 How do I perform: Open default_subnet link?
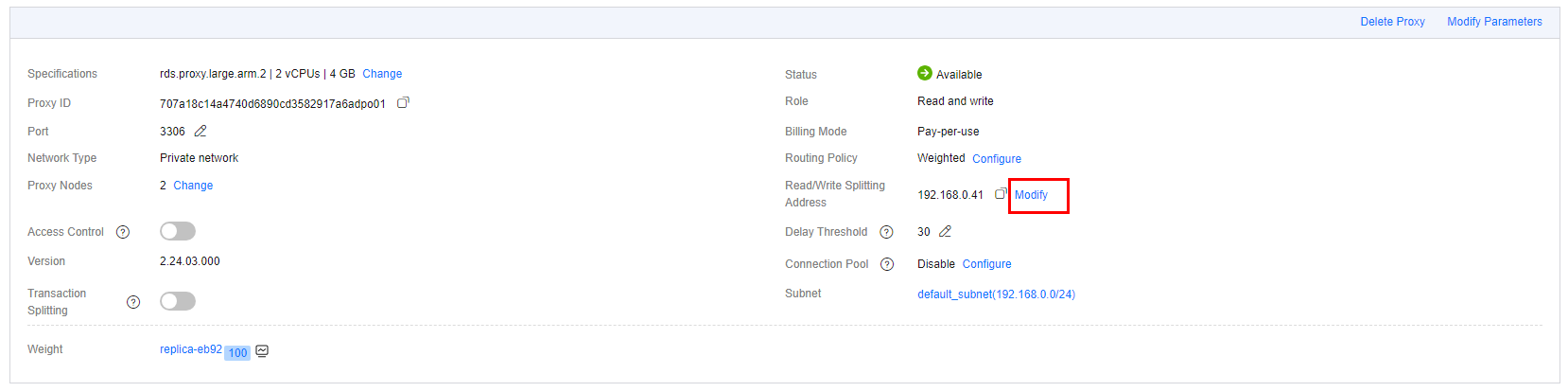point(996,294)
